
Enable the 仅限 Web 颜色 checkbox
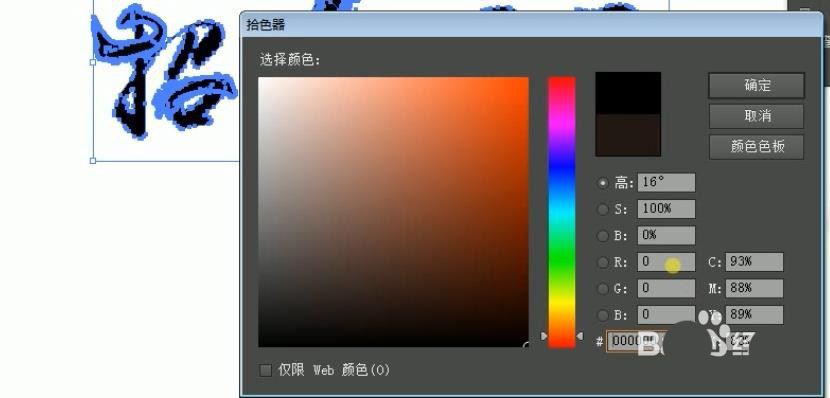click(x=265, y=370)
